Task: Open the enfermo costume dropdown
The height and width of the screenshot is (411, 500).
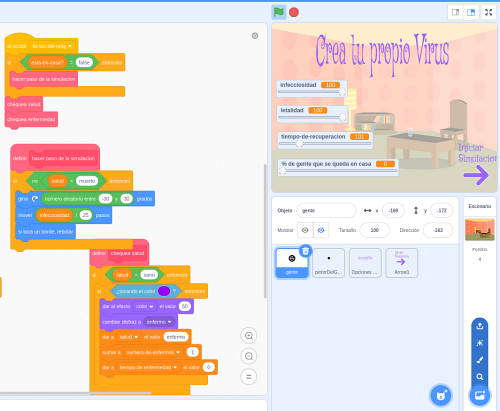Action: pos(159,322)
